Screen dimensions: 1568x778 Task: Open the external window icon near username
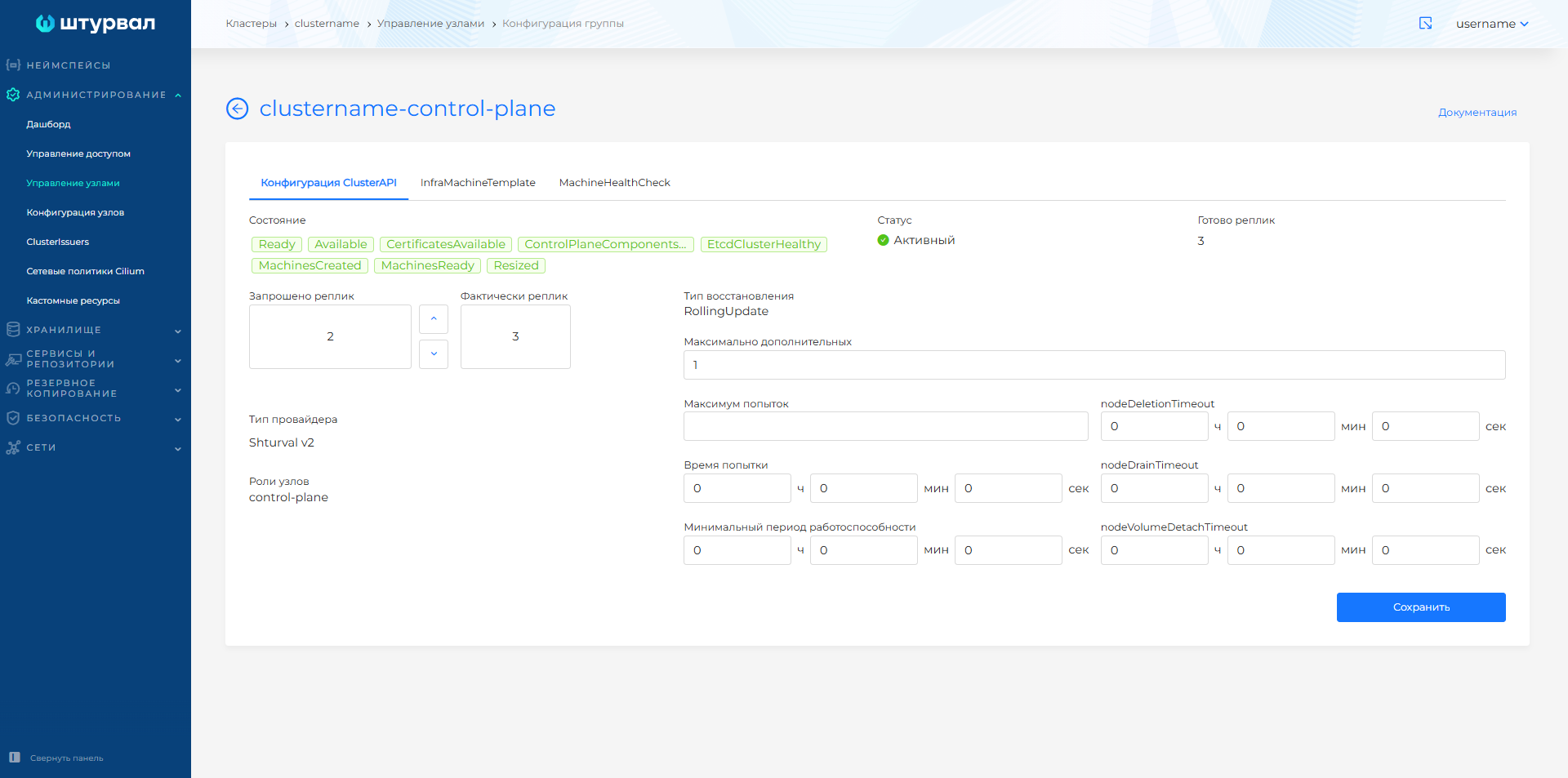[1425, 24]
